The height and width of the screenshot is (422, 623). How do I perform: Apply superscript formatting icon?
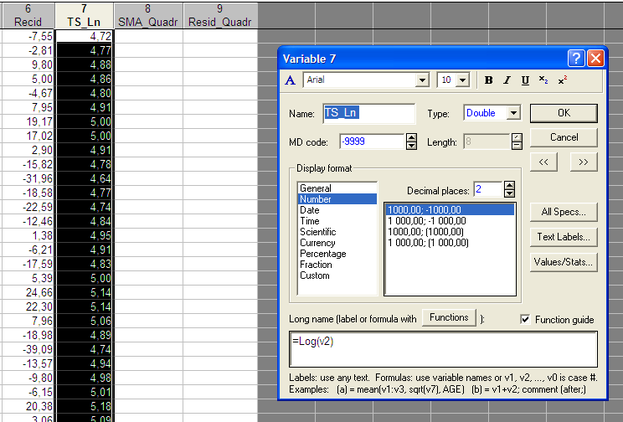(562, 80)
